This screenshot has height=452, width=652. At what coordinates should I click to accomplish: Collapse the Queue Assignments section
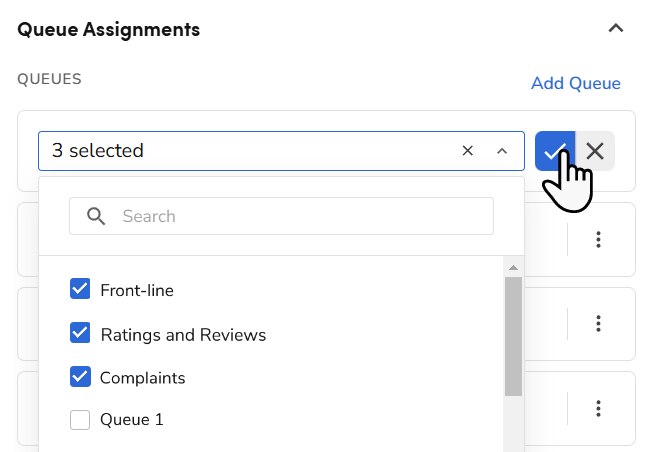click(616, 29)
